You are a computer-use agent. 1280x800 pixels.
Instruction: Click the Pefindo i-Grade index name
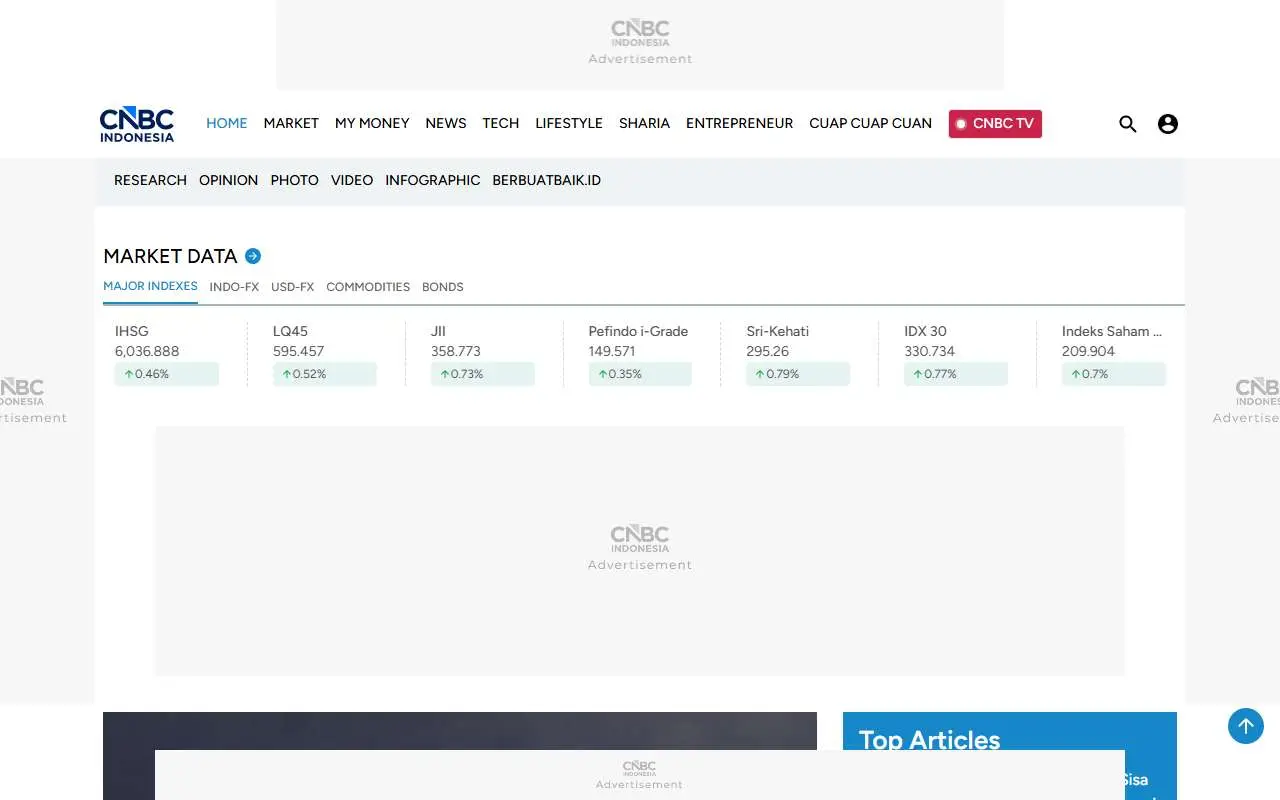tap(638, 331)
